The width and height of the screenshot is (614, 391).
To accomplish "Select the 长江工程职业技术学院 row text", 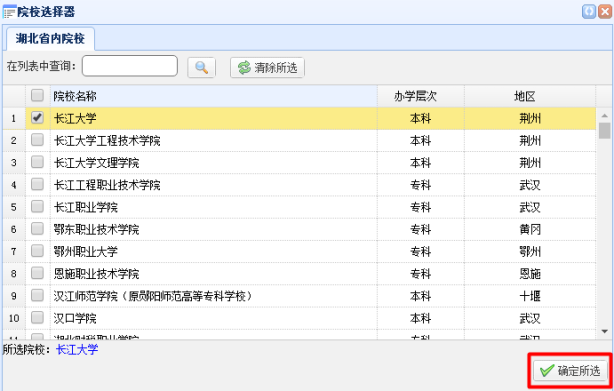I will (x=107, y=185).
